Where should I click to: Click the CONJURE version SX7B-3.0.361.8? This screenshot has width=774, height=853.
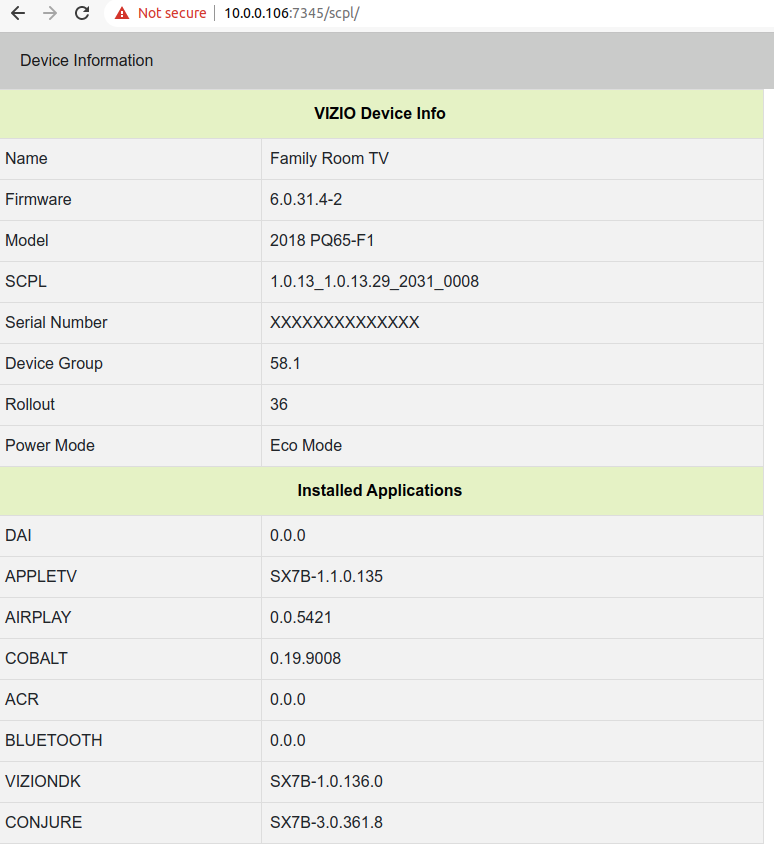pyautogui.click(x=326, y=822)
